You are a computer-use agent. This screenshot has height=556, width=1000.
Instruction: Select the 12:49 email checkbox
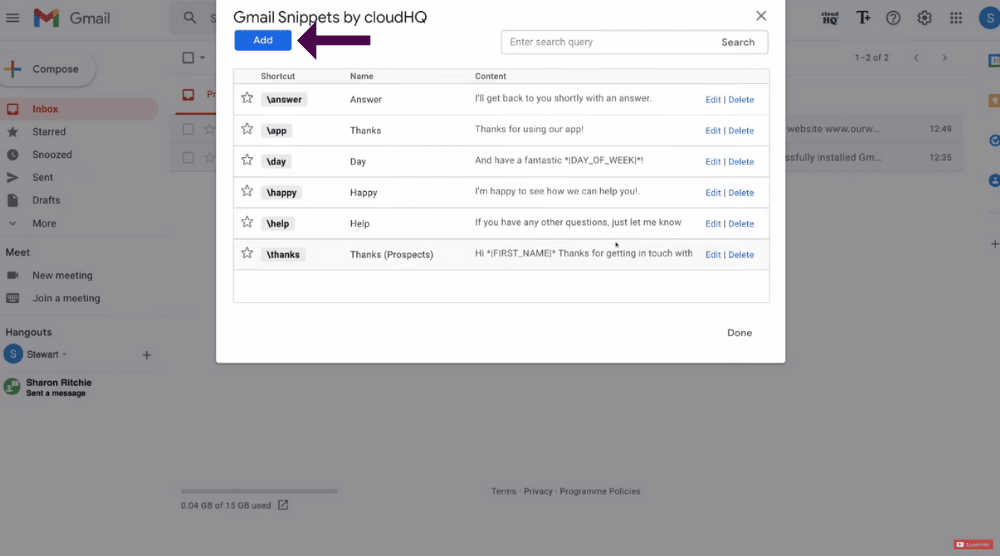click(188, 129)
